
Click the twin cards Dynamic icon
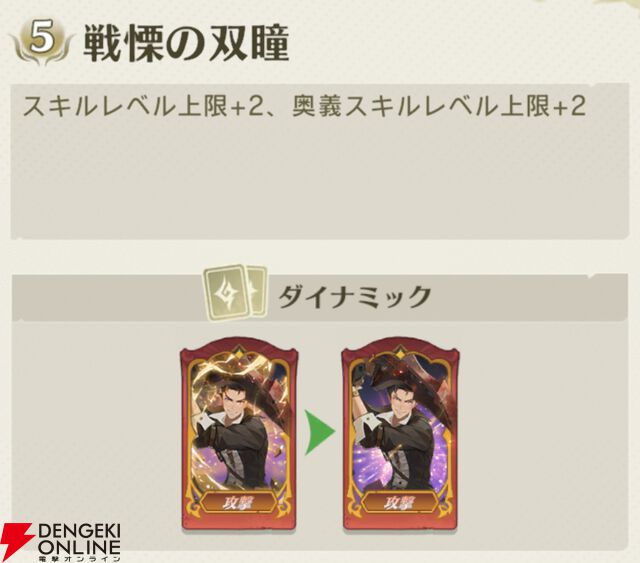point(236,293)
